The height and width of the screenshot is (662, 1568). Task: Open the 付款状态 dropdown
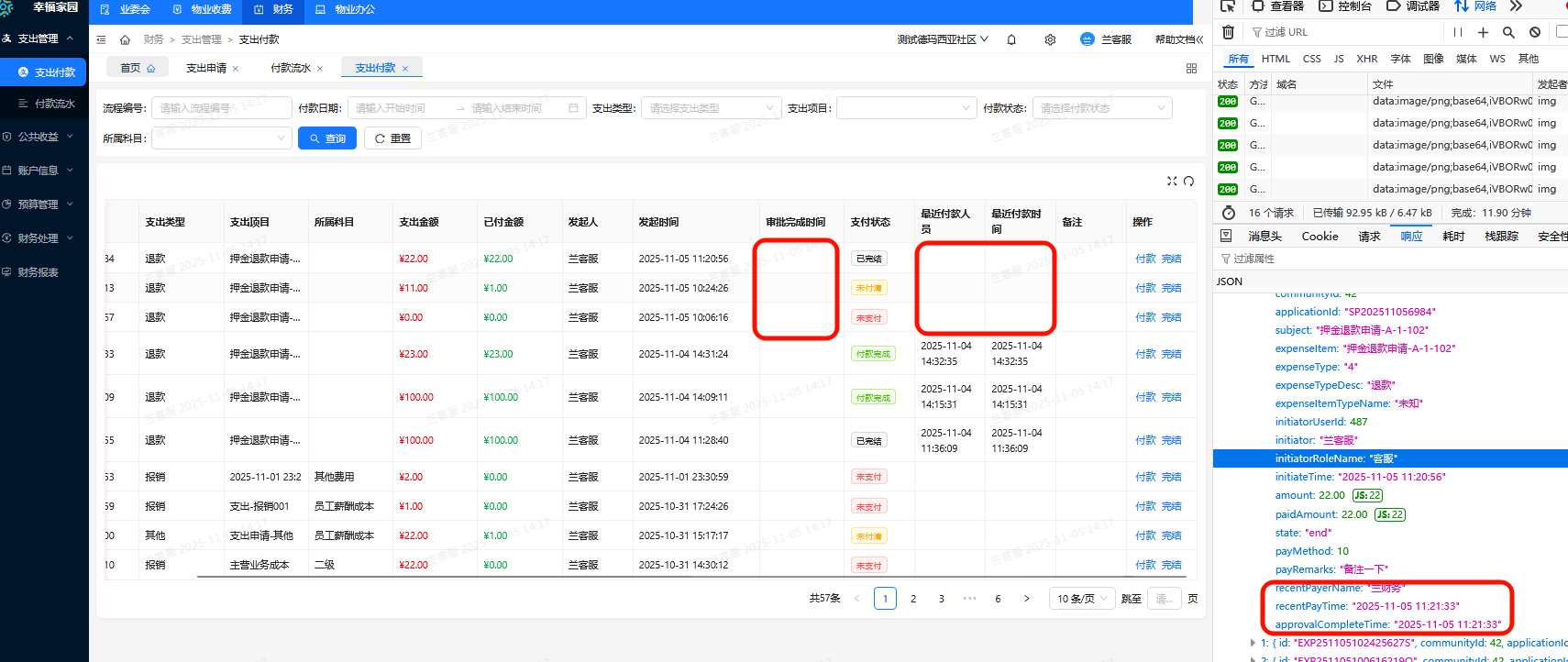1102,108
